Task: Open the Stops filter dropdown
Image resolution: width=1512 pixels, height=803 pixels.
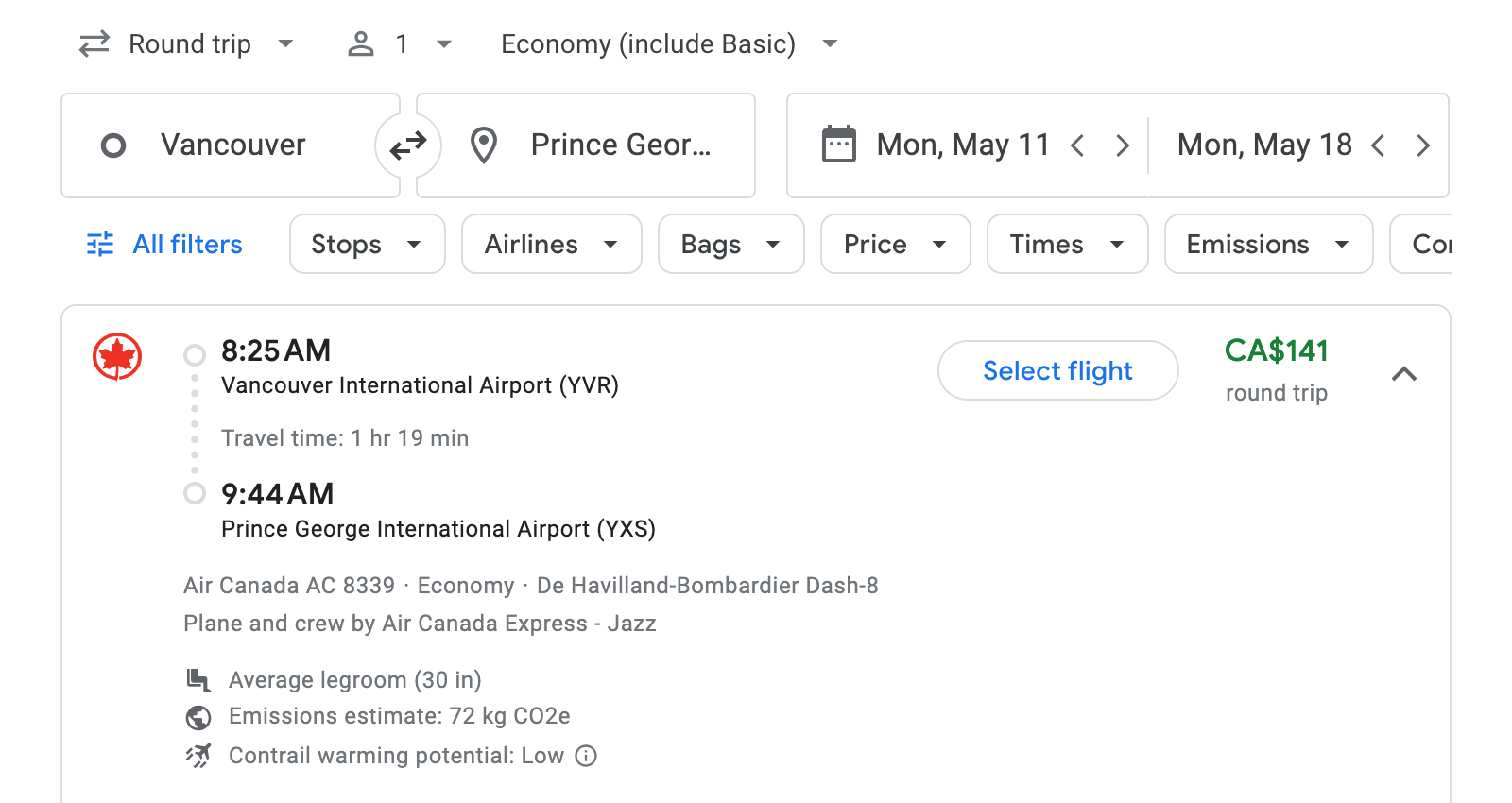Action: [367, 244]
